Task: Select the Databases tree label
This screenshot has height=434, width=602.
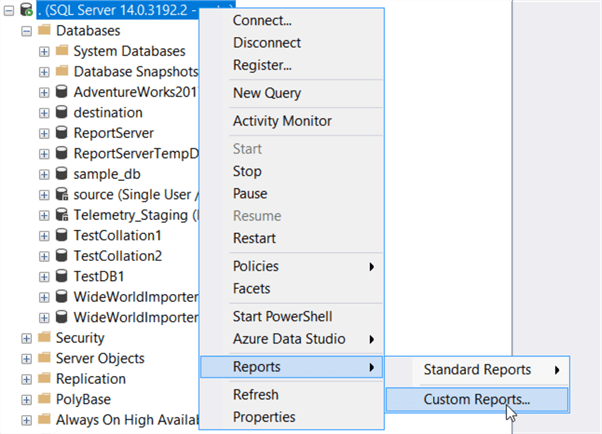Action: pyautogui.click(x=88, y=30)
